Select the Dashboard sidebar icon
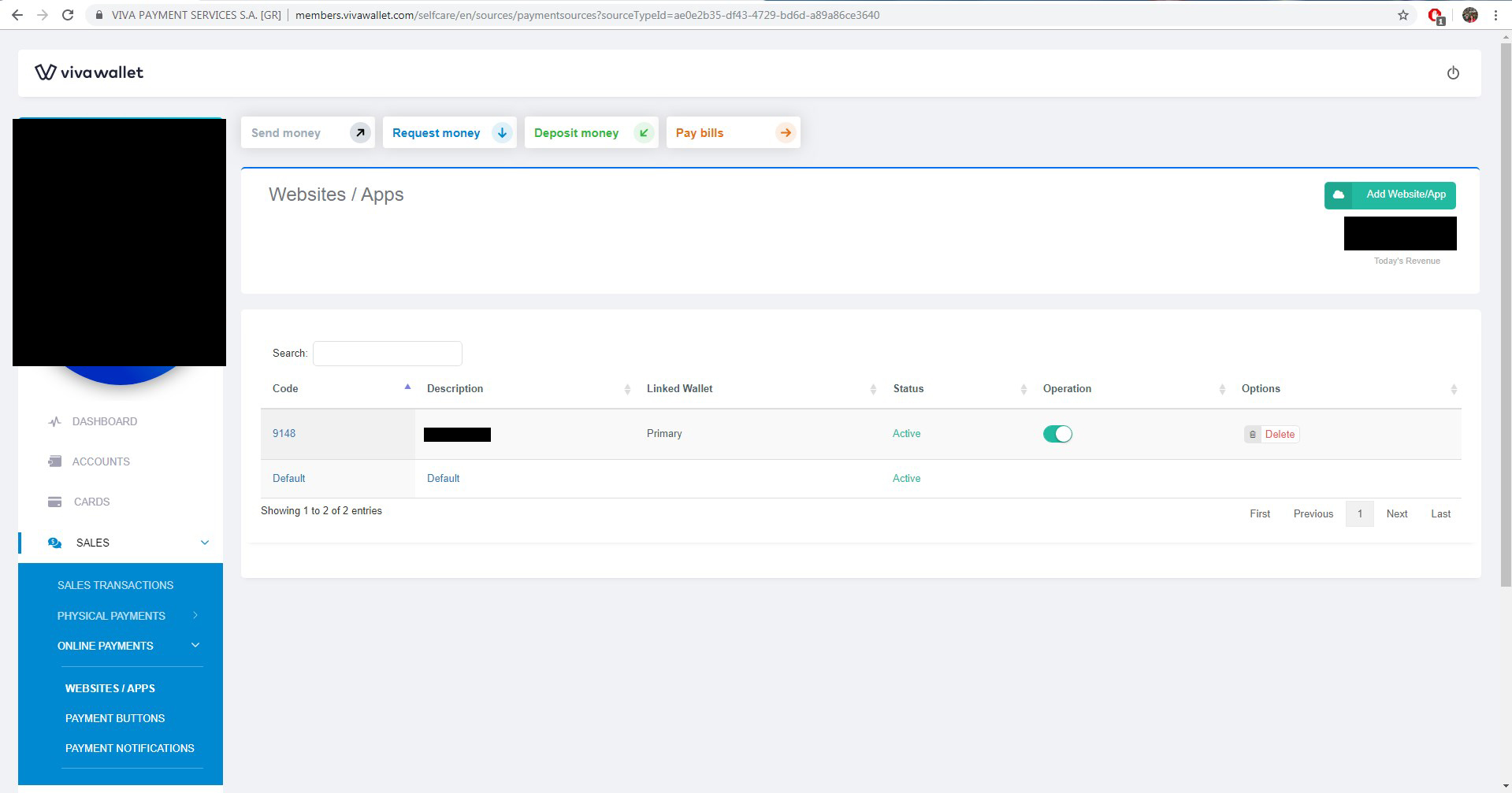The width and height of the screenshot is (1512, 793). (x=54, y=421)
